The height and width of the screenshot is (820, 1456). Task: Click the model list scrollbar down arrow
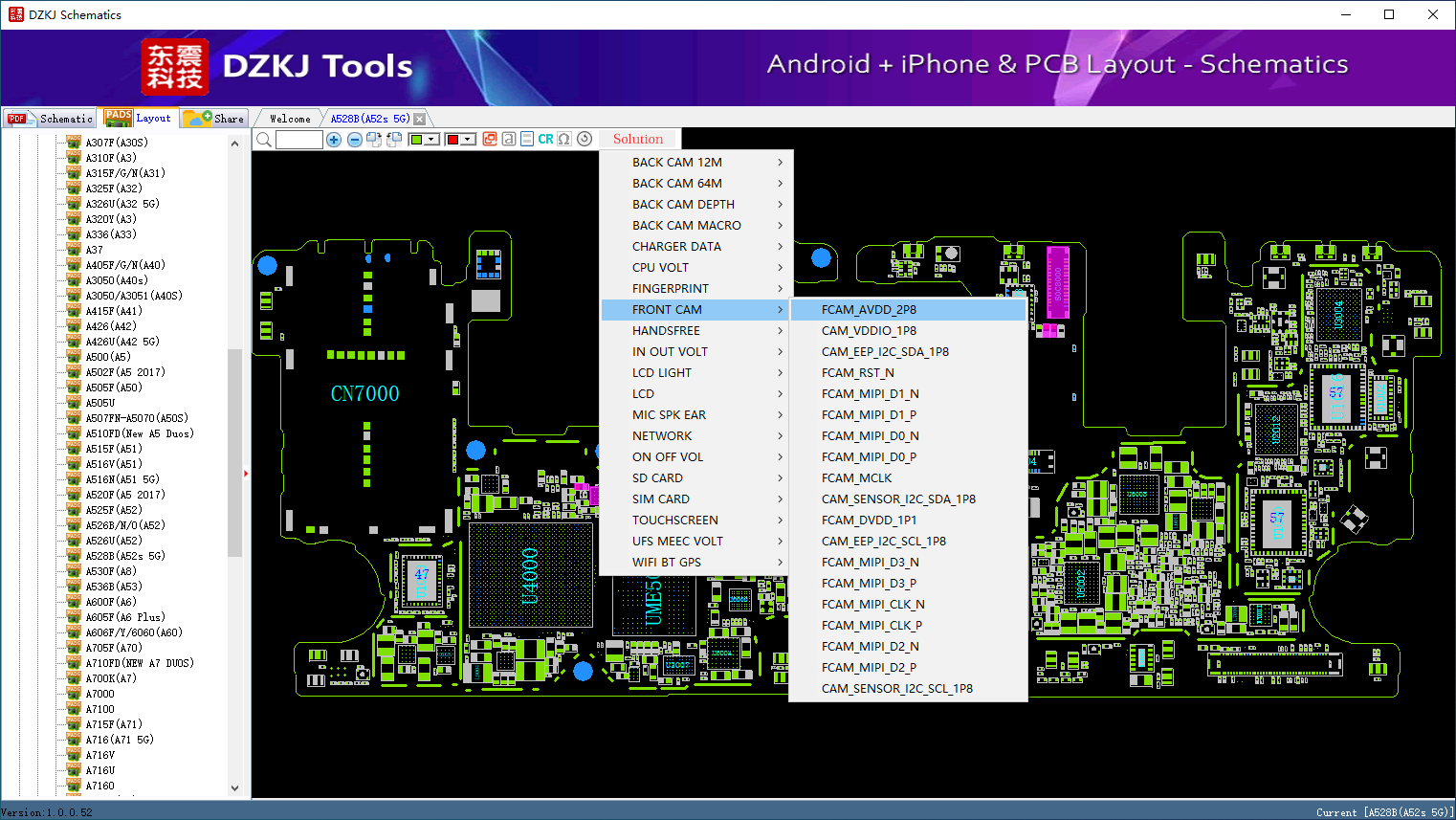[x=235, y=788]
